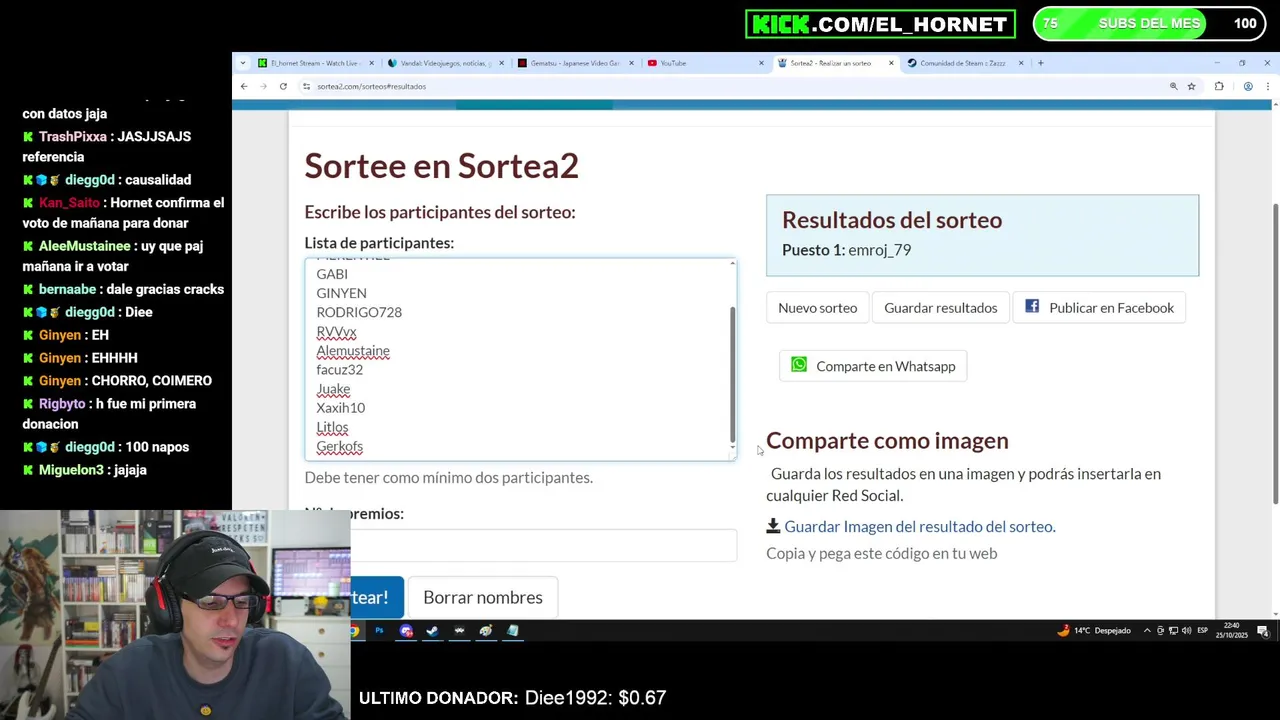
Task: Click the Facebook logo icon
Action: coord(1032,307)
